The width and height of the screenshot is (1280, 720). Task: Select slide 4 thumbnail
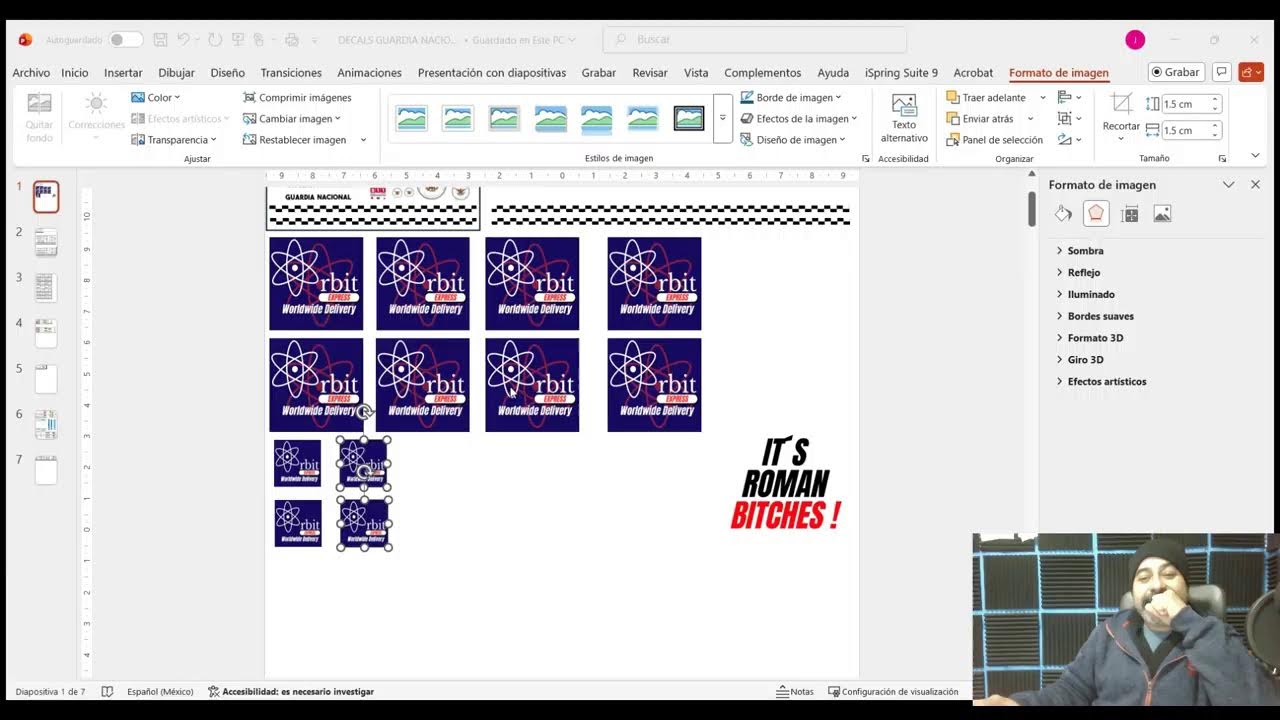point(46,332)
